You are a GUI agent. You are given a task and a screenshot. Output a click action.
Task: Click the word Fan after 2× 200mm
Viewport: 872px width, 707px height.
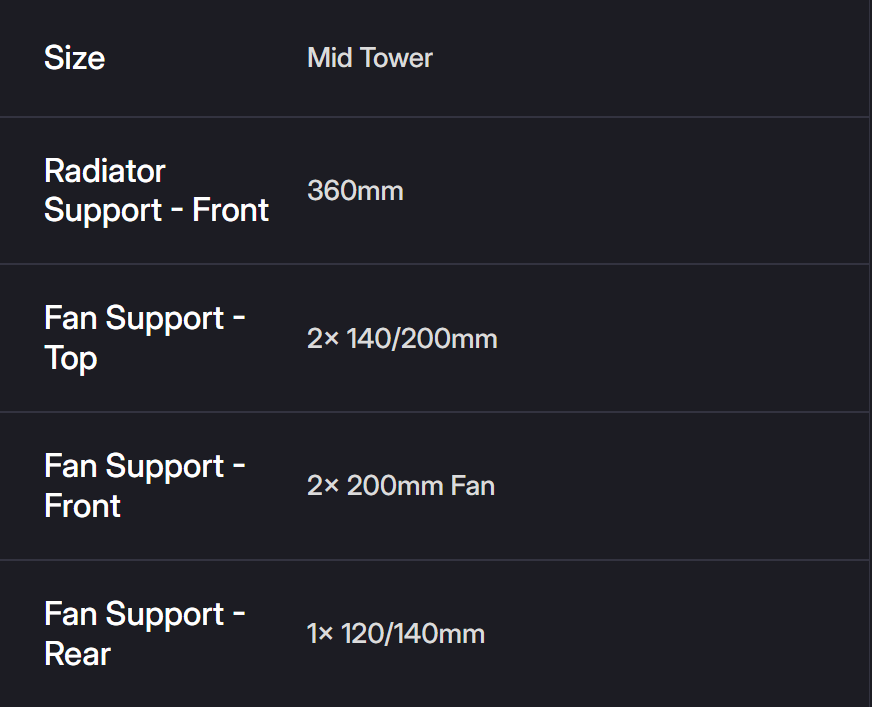pos(472,486)
